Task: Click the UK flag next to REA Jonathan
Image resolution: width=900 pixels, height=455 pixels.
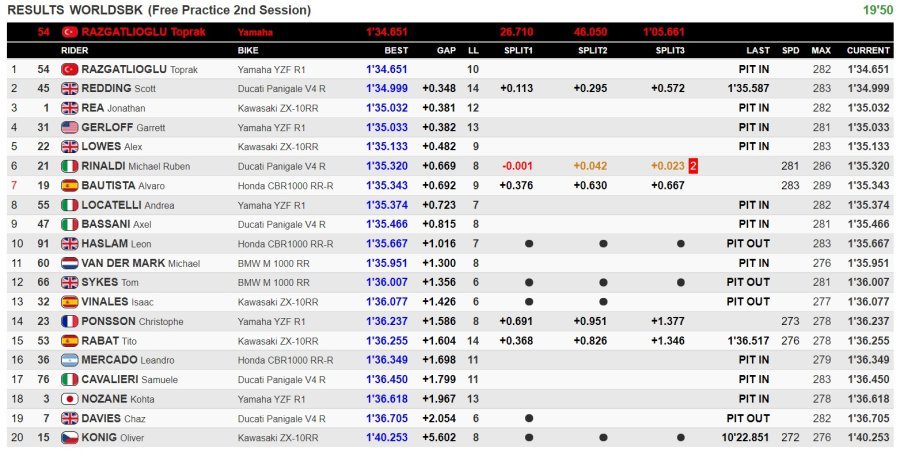Action: [x=69, y=108]
